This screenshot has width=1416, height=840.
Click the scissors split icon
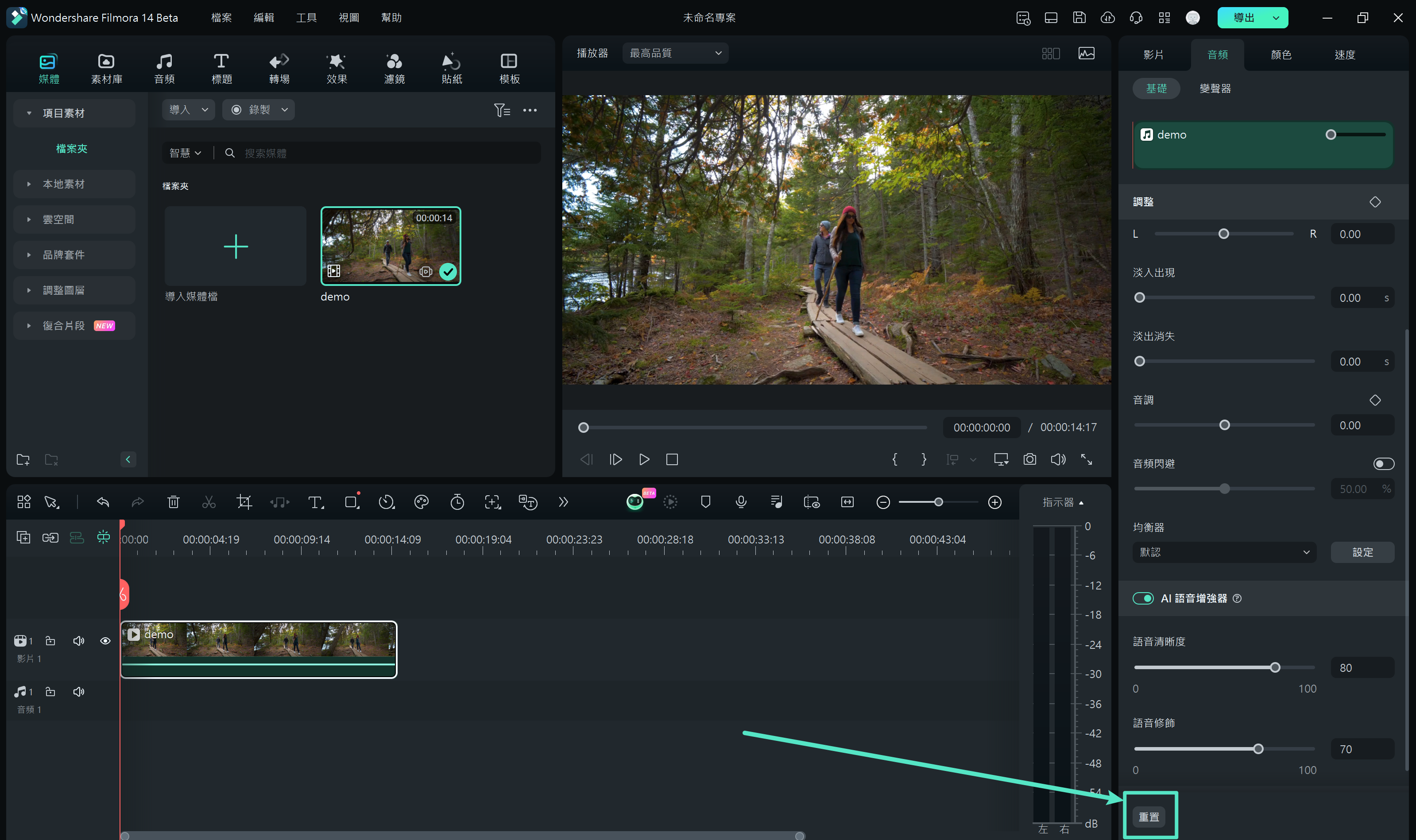(209, 502)
